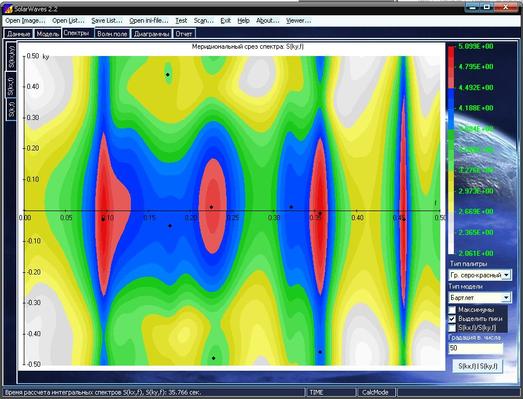Viewport: 523px width, 399px height.
Task: Open the Тип палитры dropdown
Action: (x=480, y=275)
